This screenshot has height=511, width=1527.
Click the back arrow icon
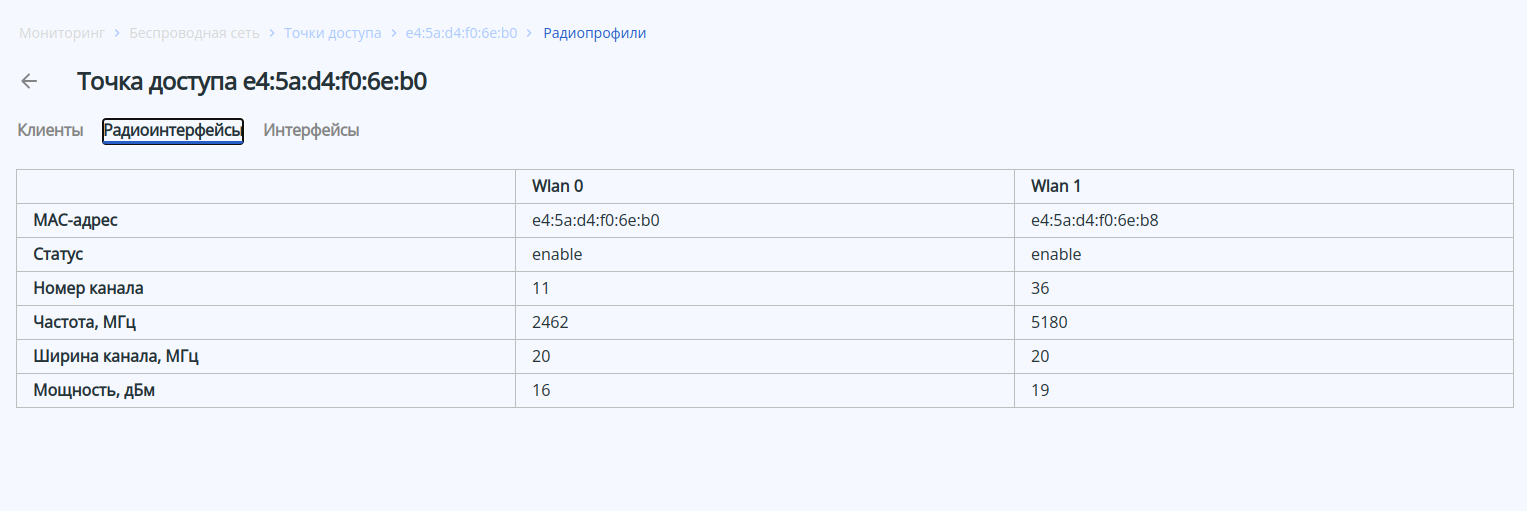point(29,82)
